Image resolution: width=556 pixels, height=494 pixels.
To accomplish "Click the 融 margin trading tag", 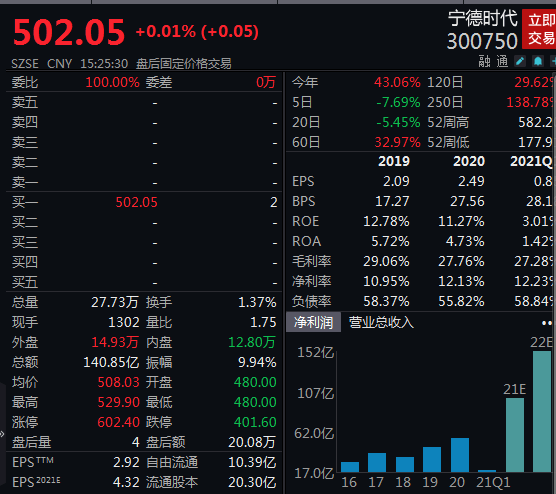I will (x=484, y=61).
